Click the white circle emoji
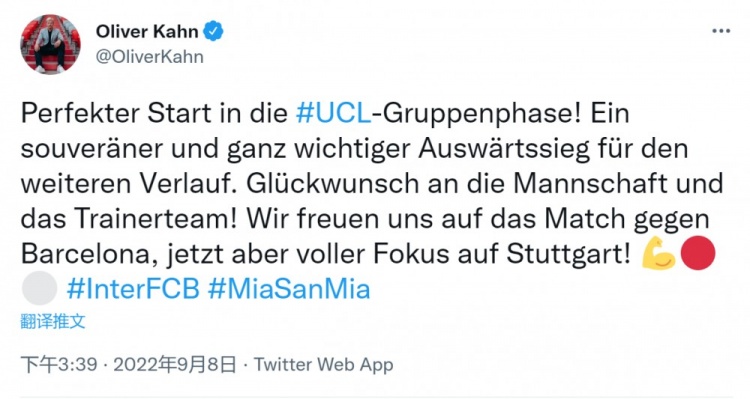This screenshot has width=750, height=399. pyautogui.click(x=39, y=288)
